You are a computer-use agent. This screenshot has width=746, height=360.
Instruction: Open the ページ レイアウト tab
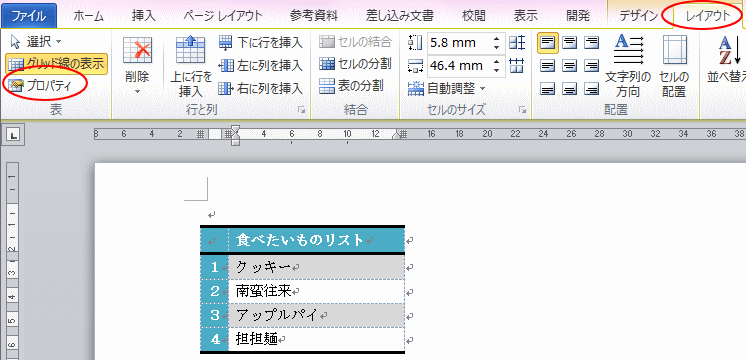[223, 16]
